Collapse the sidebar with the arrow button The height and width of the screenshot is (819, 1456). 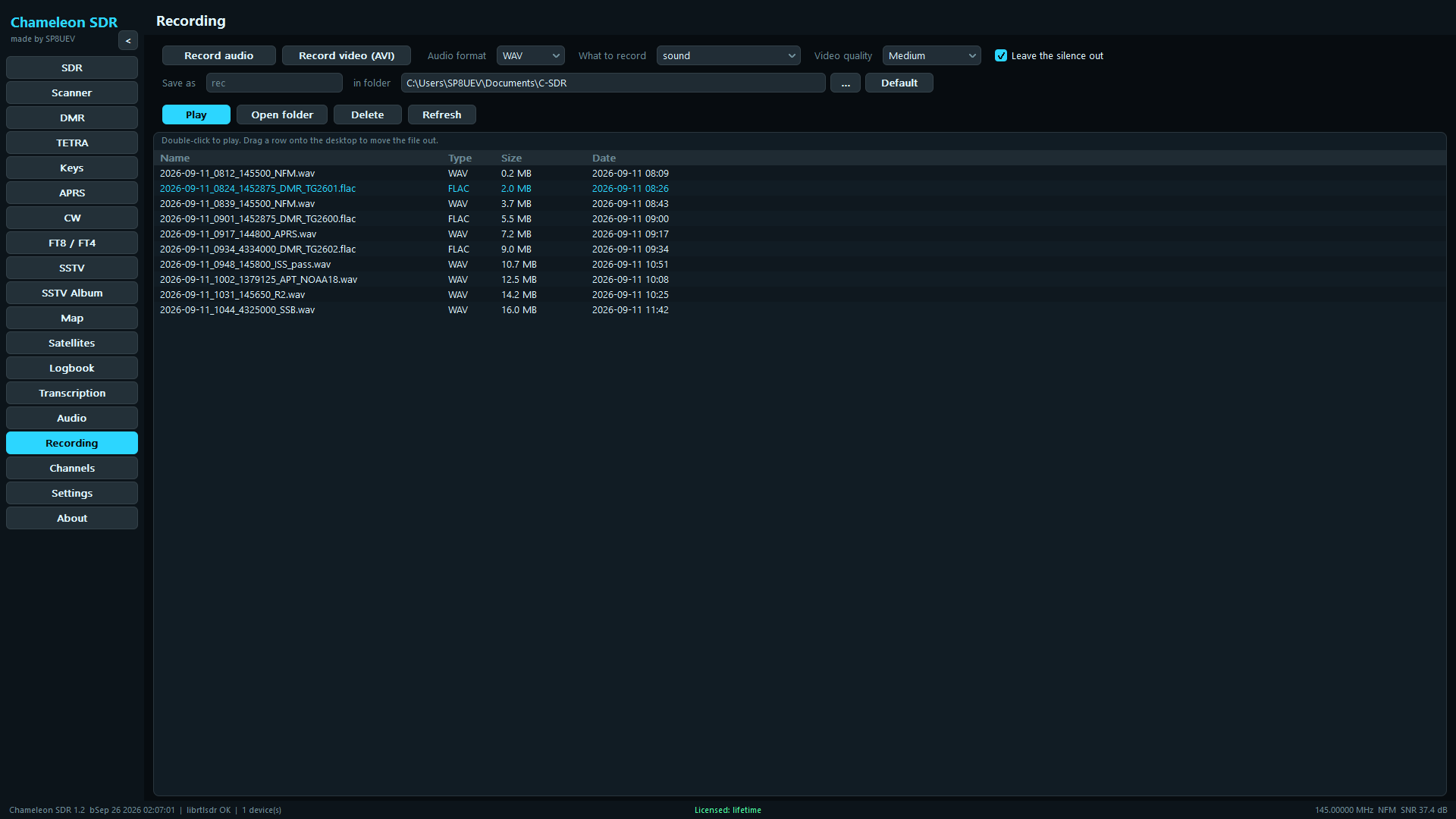pyautogui.click(x=127, y=41)
